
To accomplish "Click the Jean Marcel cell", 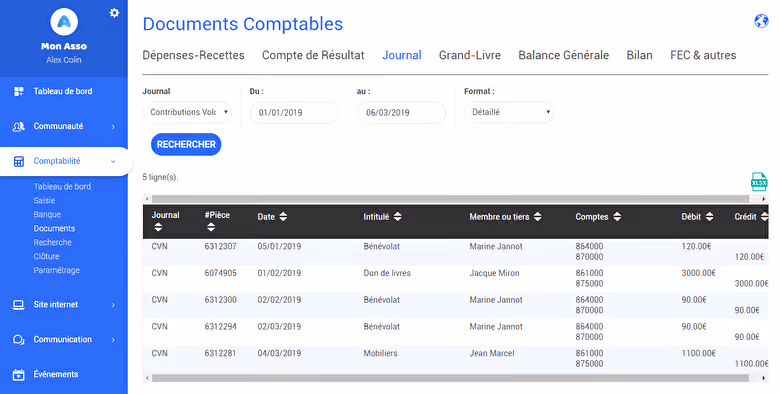I will point(492,353).
